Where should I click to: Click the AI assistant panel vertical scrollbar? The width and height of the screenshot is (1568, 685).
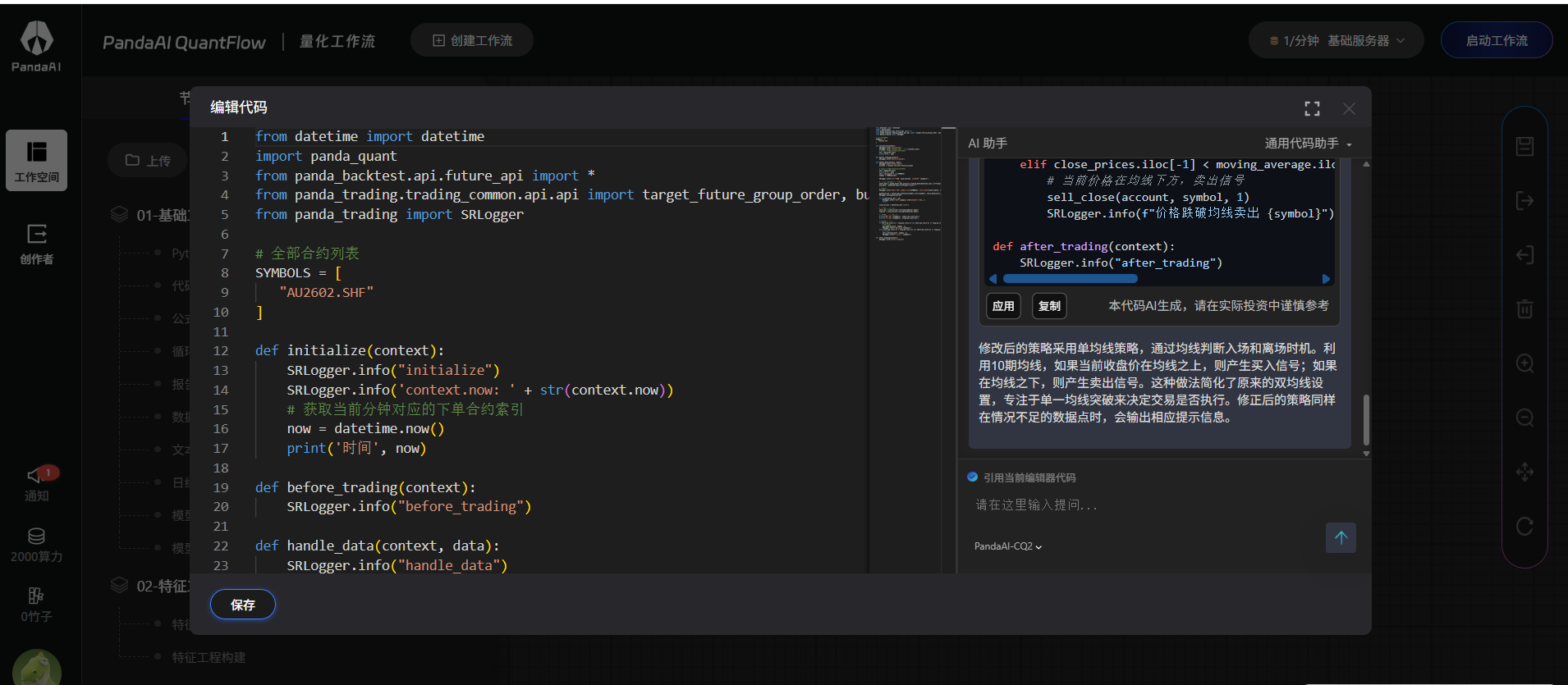(x=1366, y=419)
